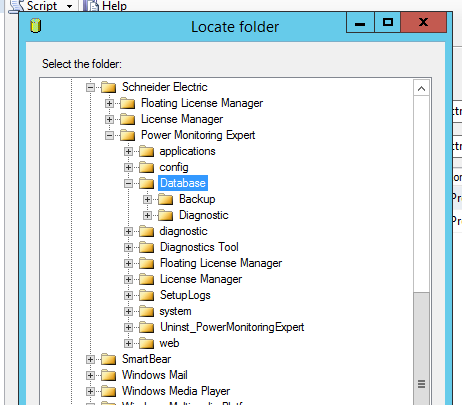This screenshot has height=405, width=462.
Task: Expand the lowercase diagnostic folder node
Action: tap(128, 231)
